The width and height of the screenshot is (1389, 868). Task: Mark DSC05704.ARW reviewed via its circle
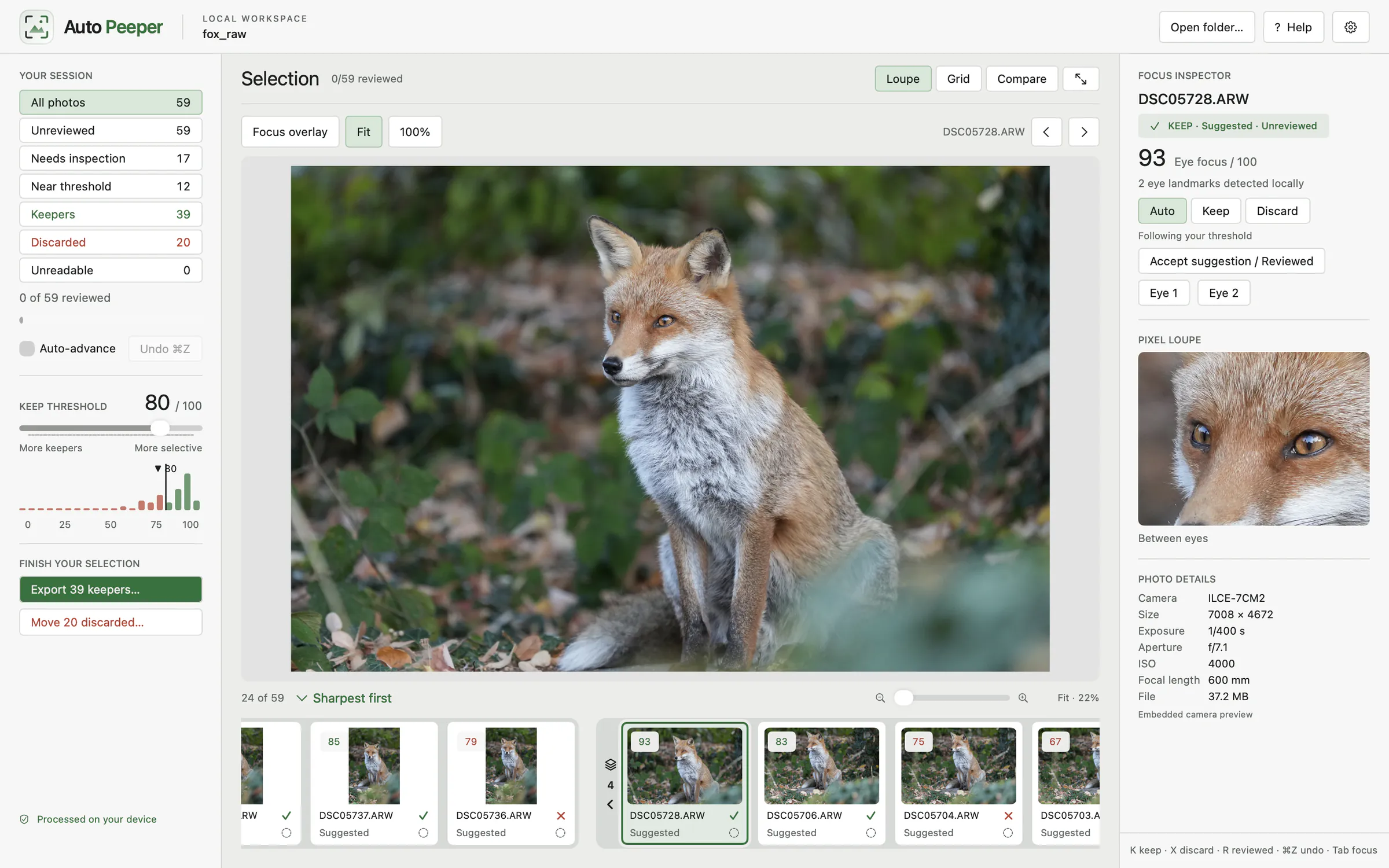(1008, 833)
